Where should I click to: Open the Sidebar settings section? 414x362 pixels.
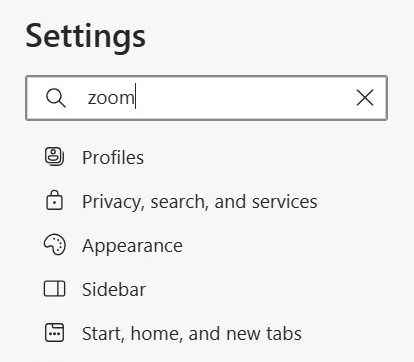[114, 289]
